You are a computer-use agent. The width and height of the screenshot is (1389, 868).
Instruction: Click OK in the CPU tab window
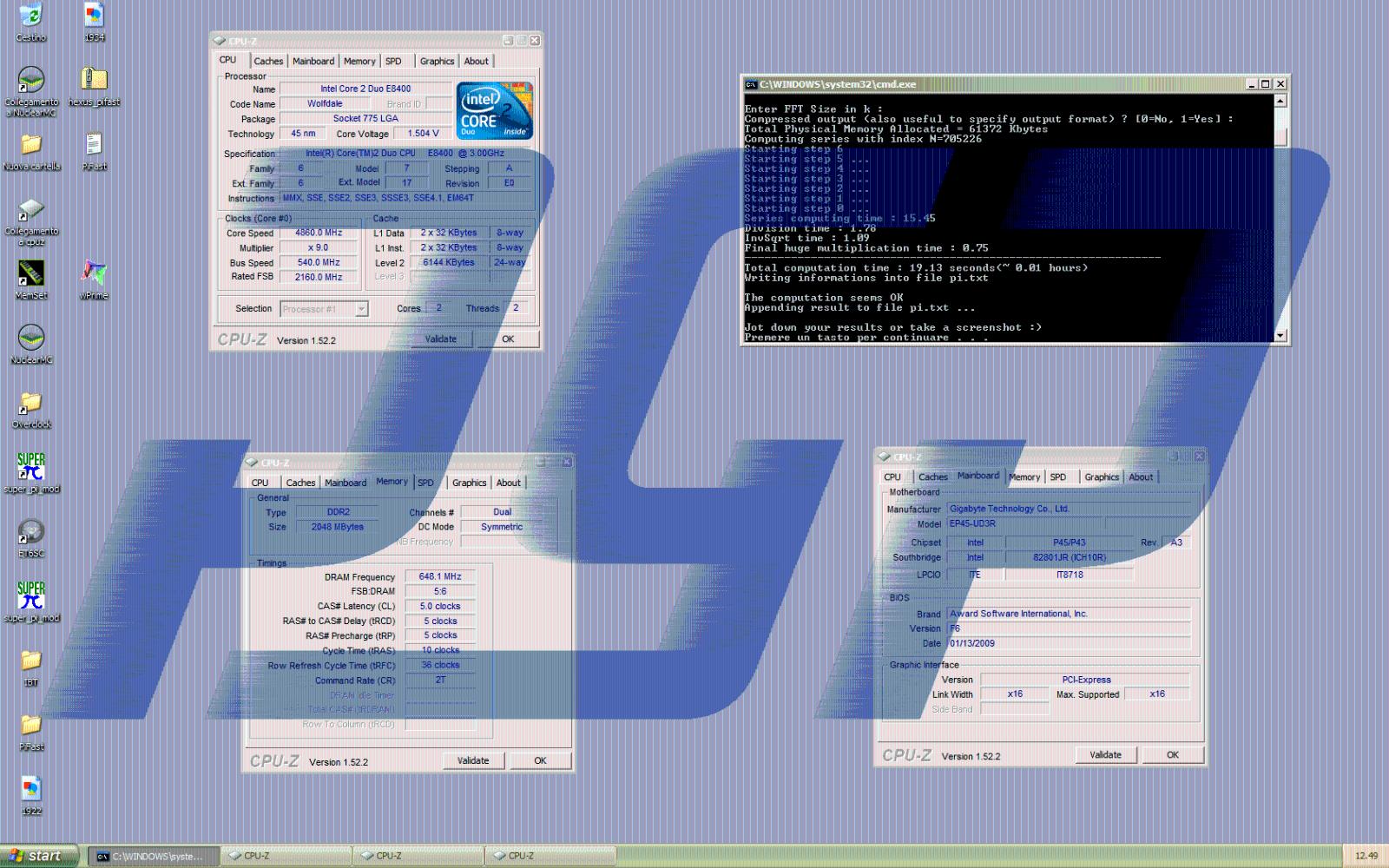pos(508,339)
